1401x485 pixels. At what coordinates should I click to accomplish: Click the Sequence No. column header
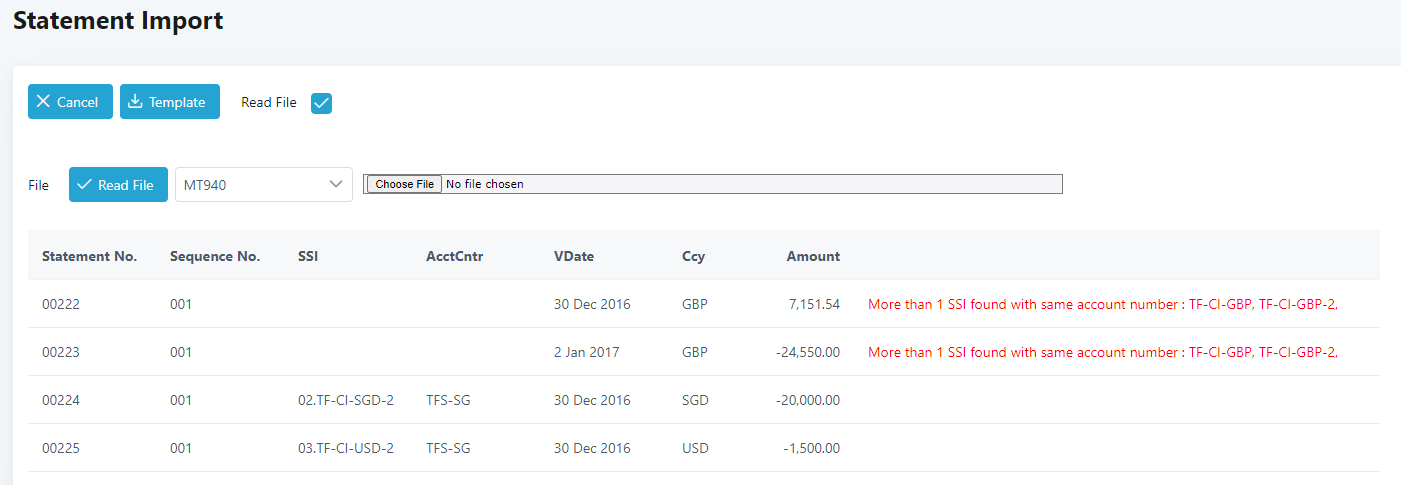click(215, 256)
